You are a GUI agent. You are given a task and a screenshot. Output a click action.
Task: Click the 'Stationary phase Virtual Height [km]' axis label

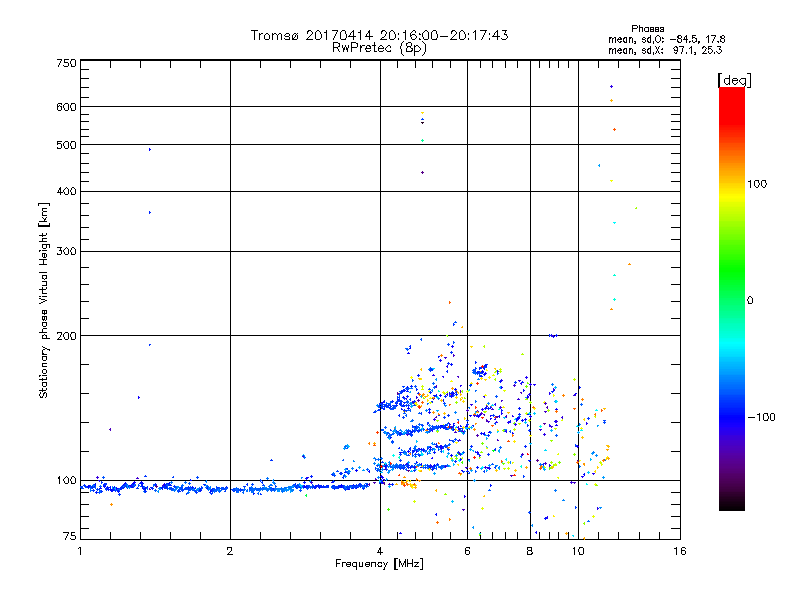[44, 301]
